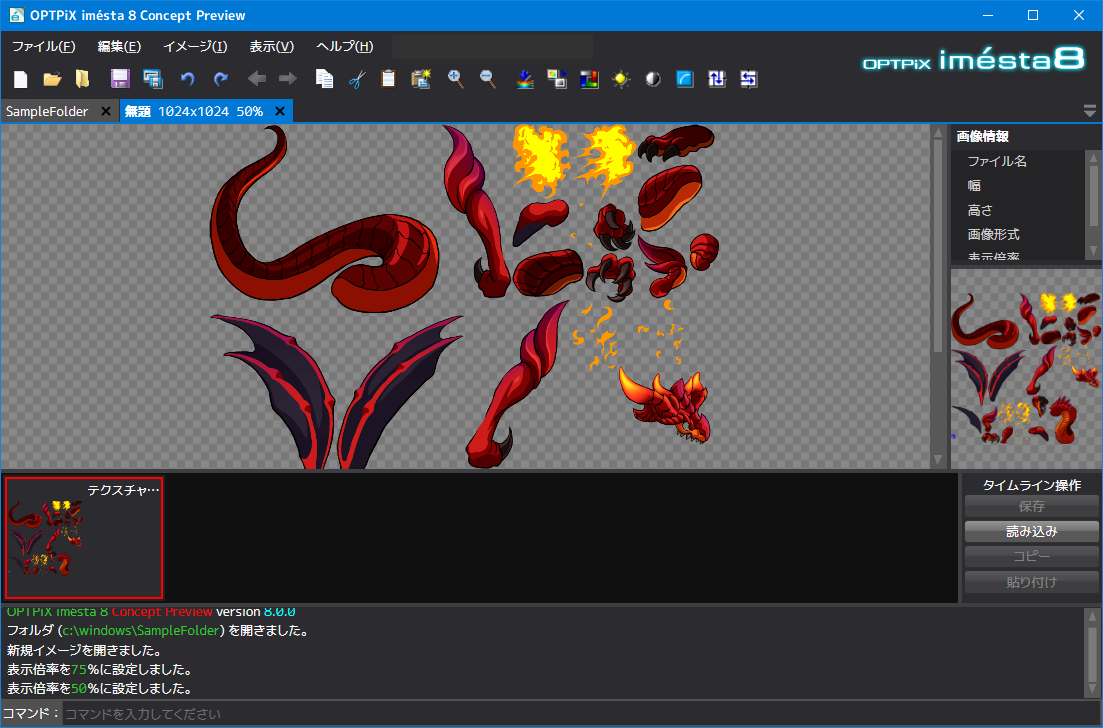Click the 表示倍率を50%に設定しました log line
Screen dimensions: 1103x728
tap(99, 689)
